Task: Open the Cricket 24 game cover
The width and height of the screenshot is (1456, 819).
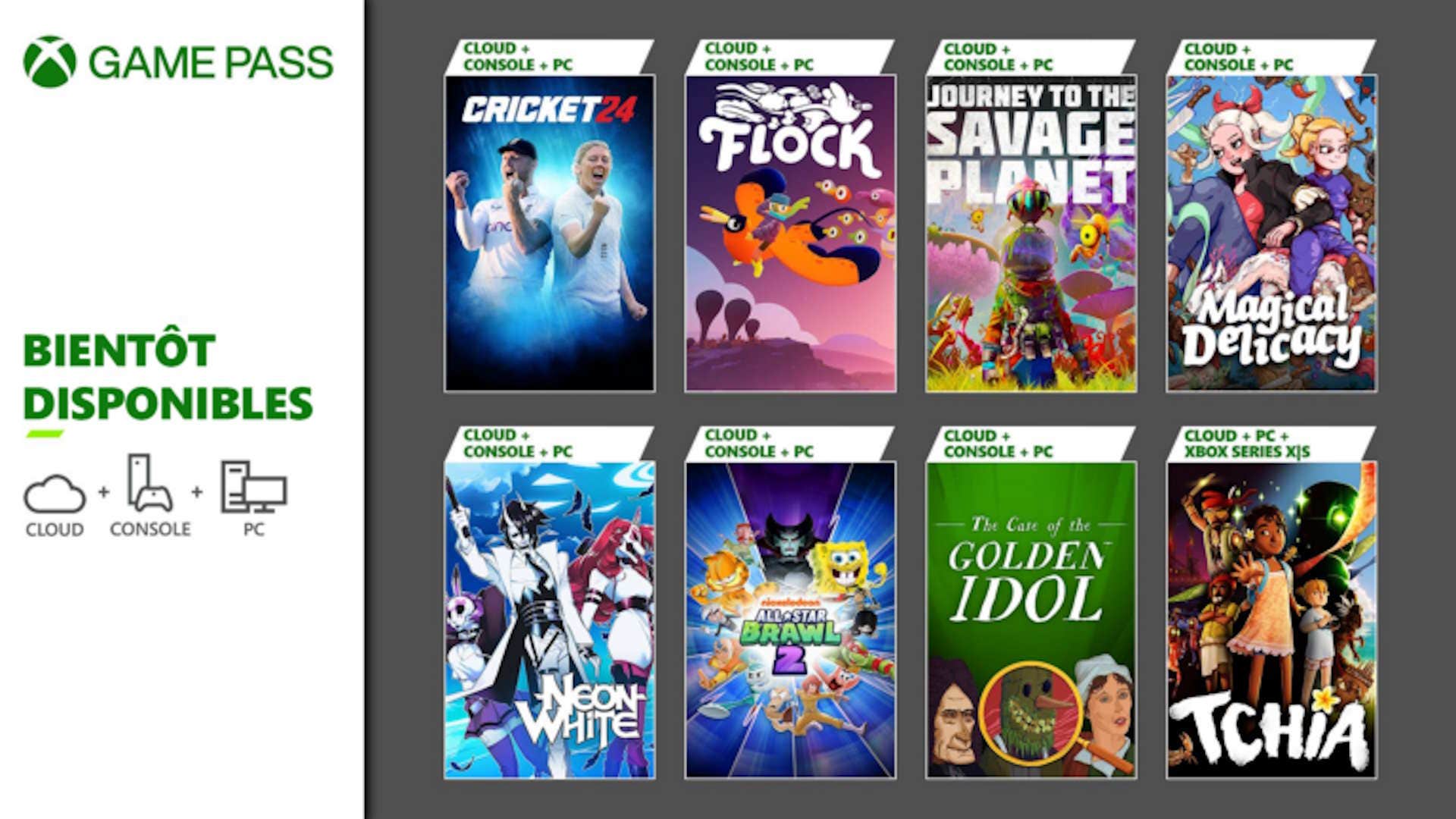Action: coord(550,233)
